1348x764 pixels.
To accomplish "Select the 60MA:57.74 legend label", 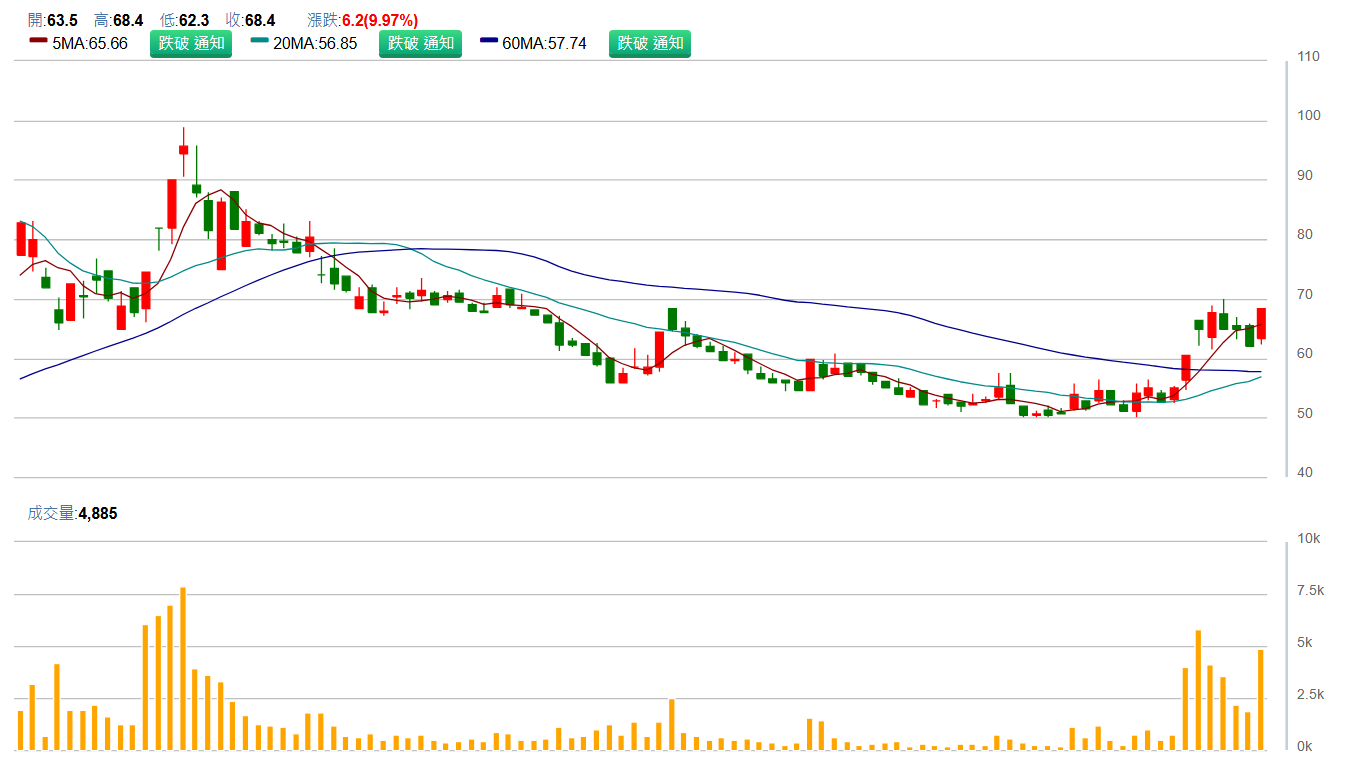I will (x=544, y=44).
